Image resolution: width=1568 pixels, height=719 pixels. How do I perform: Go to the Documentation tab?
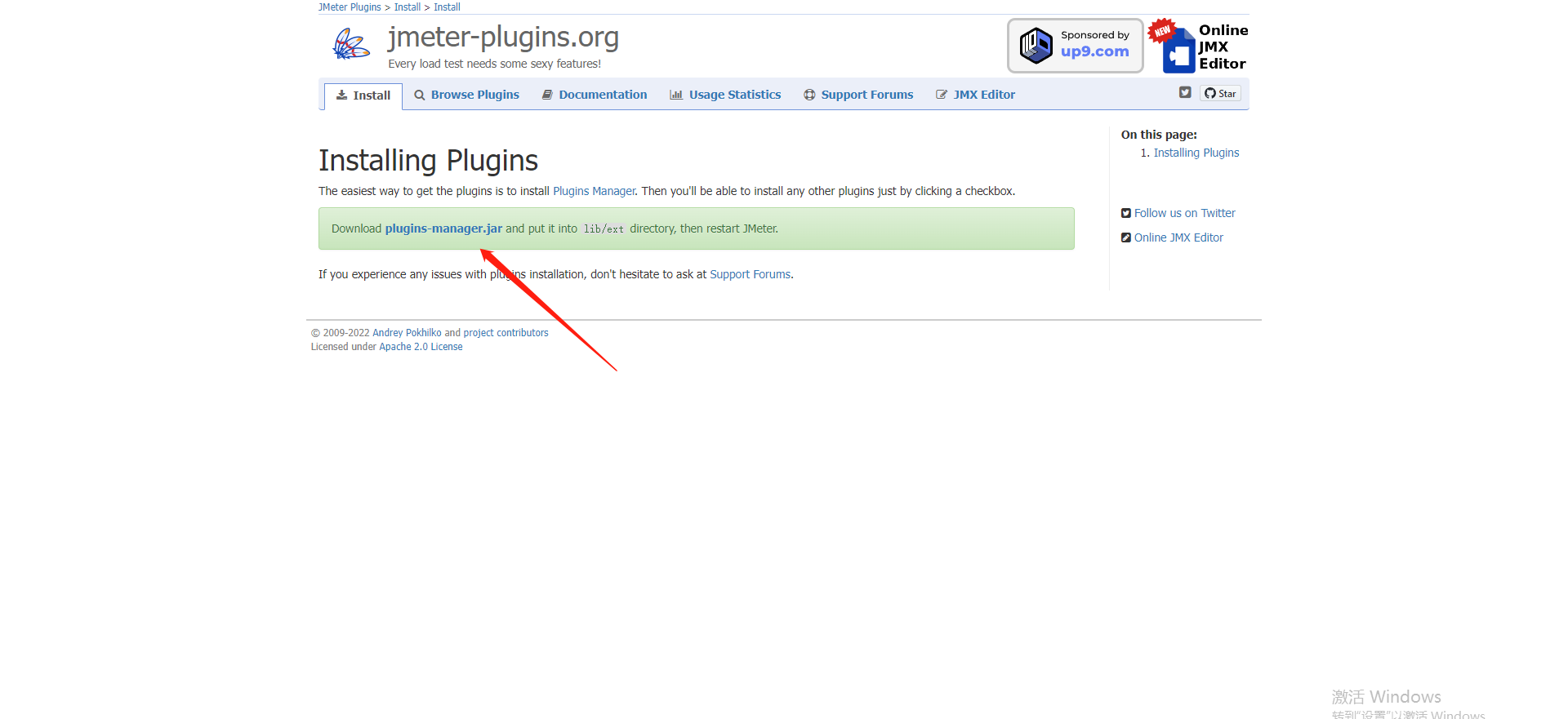click(595, 95)
